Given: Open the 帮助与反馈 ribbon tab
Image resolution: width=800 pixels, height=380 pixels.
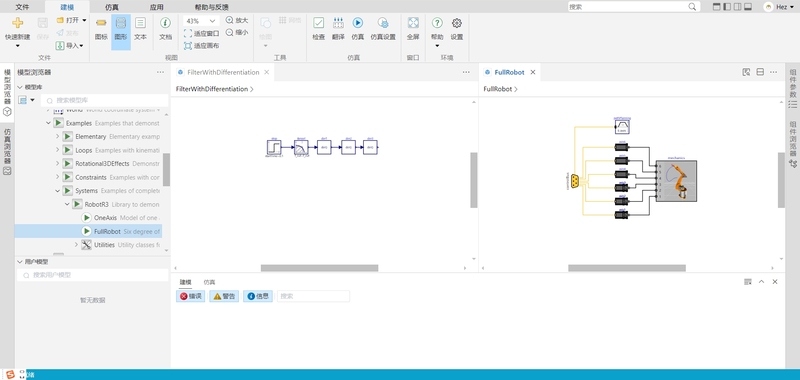Looking at the screenshot, I should tap(211, 7).
